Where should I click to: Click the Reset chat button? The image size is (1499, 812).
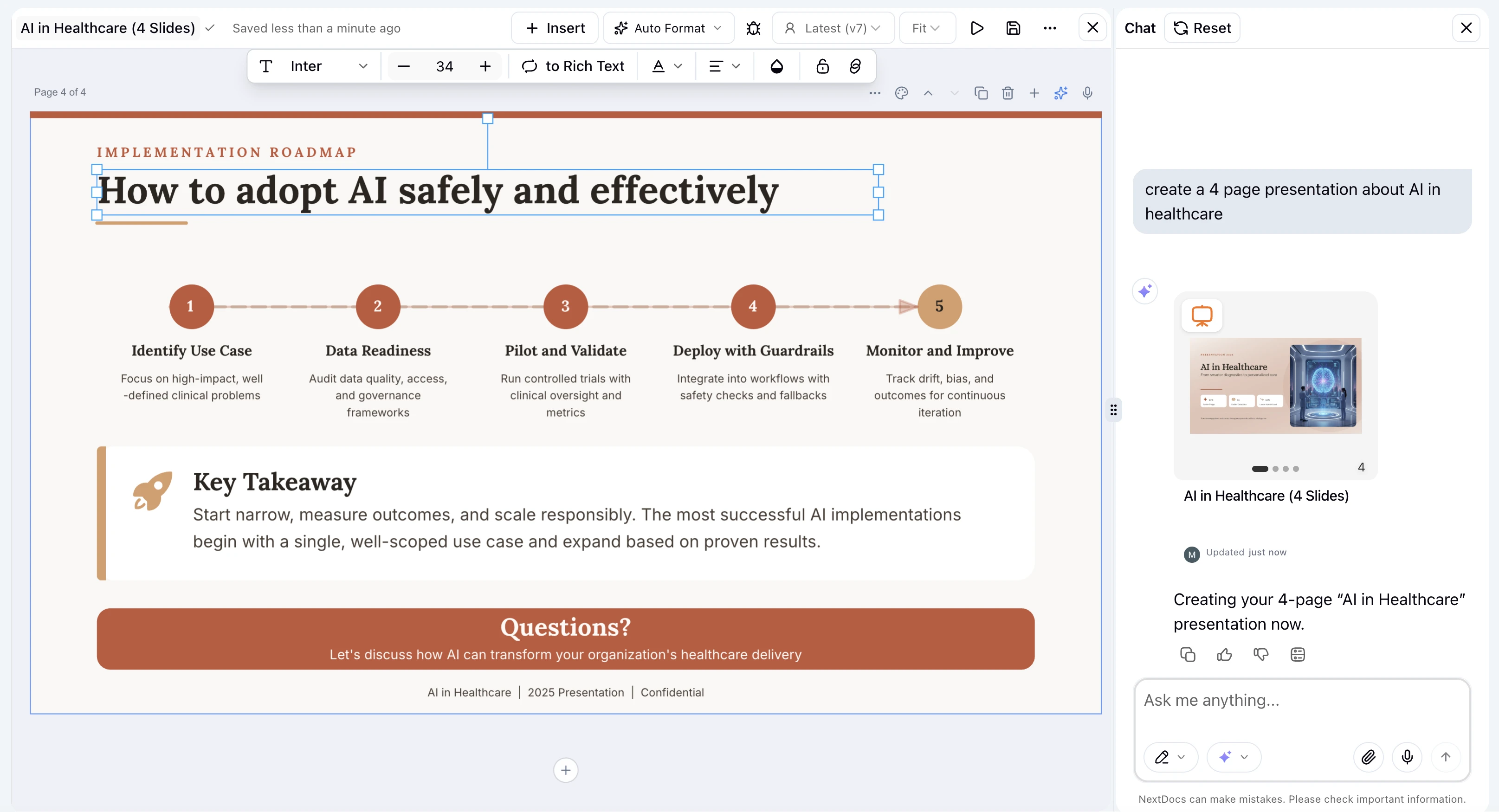(x=1202, y=28)
